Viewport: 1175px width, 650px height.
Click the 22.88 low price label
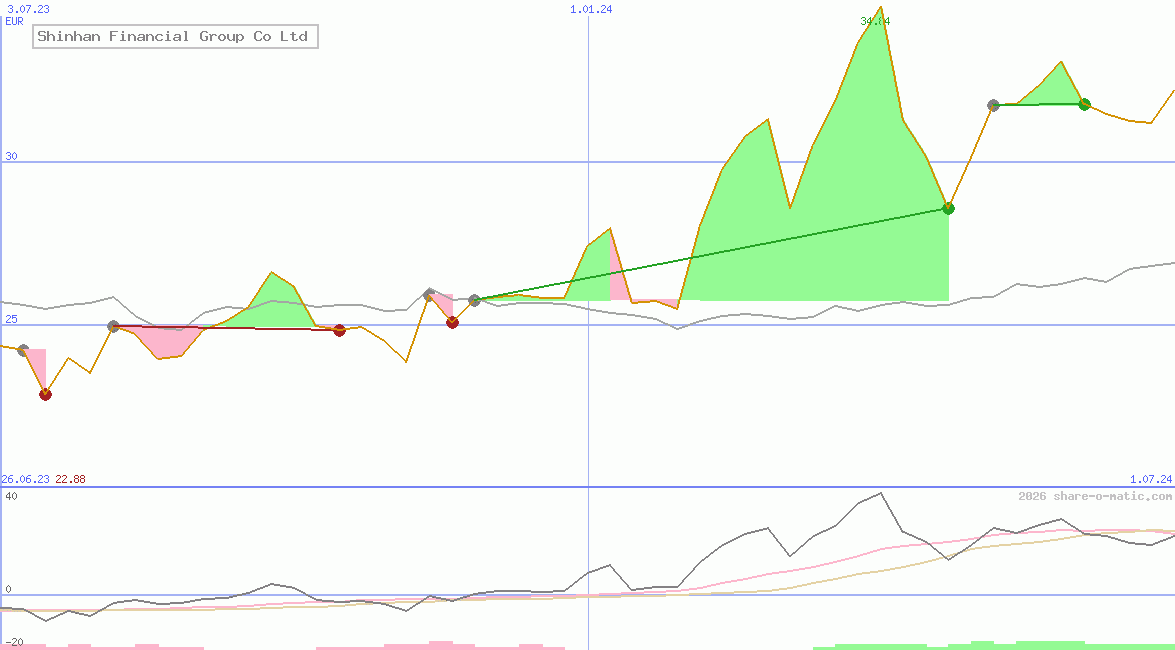tap(70, 479)
